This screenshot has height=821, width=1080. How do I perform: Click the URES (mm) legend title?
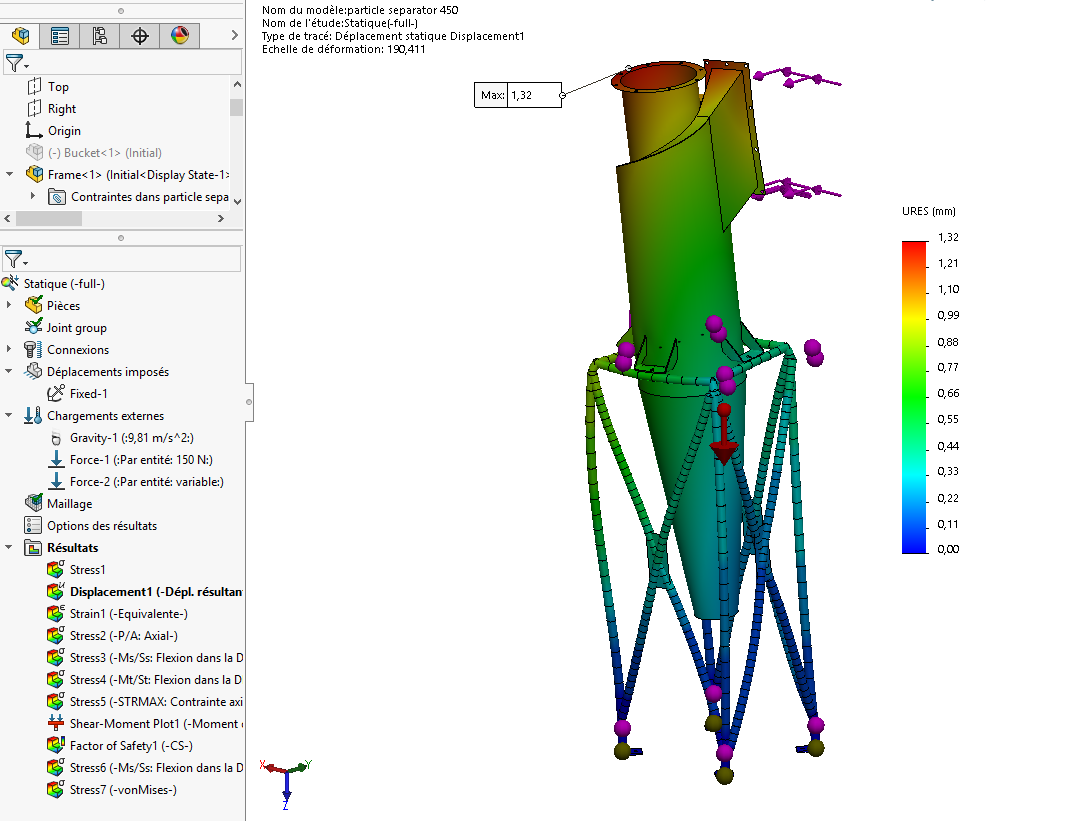929,211
